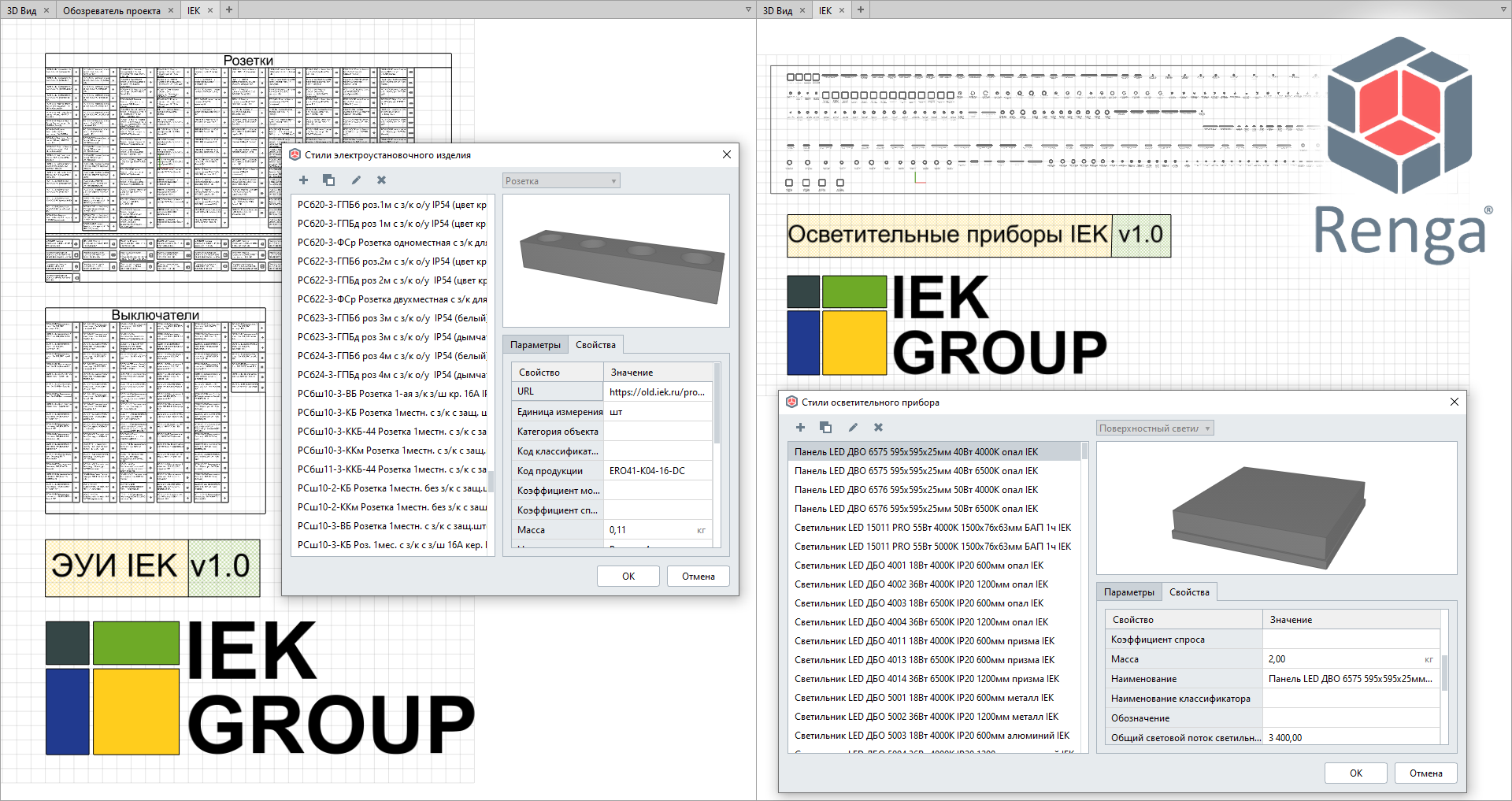This screenshot has width=1512, height=801.
Task: Duplicate the selected lighting fixture style
Action: pyautogui.click(x=826, y=428)
